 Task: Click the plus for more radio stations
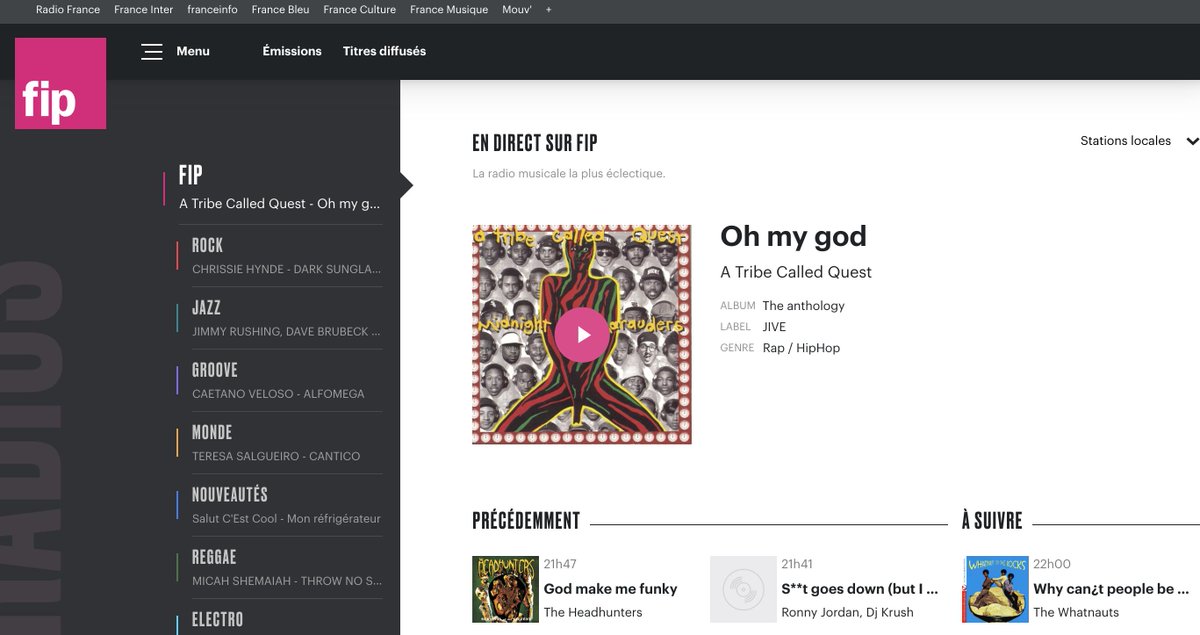[x=548, y=10]
